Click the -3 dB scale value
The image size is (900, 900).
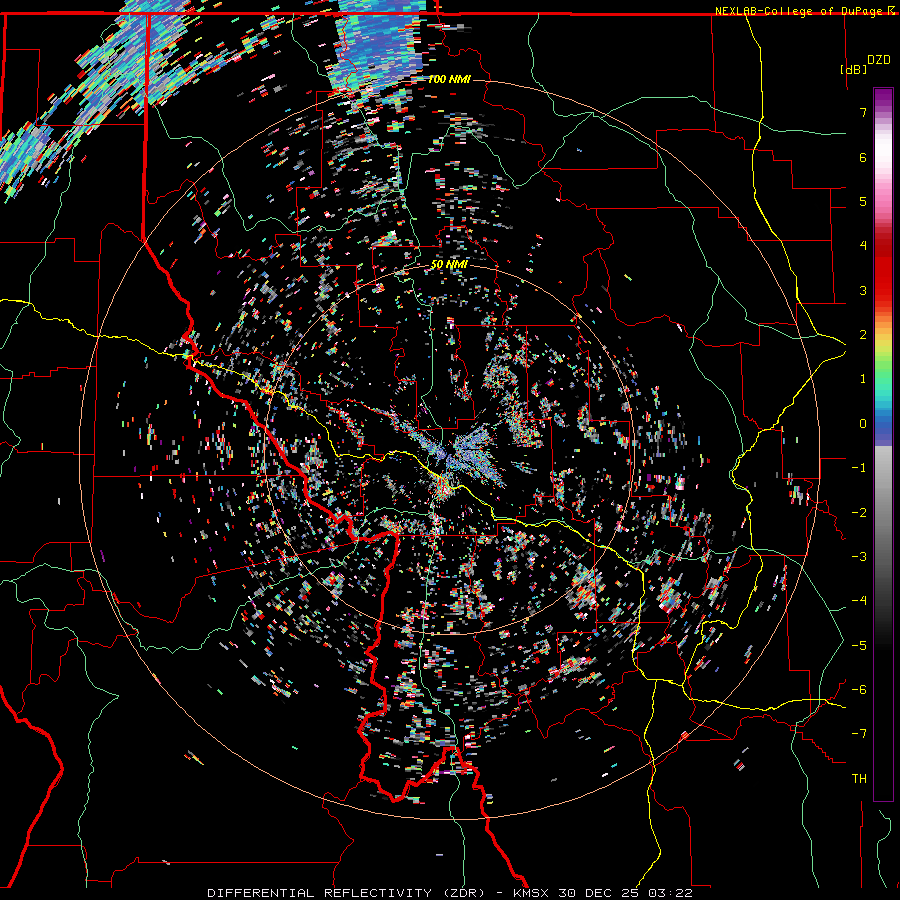click(x=859, y=557)
